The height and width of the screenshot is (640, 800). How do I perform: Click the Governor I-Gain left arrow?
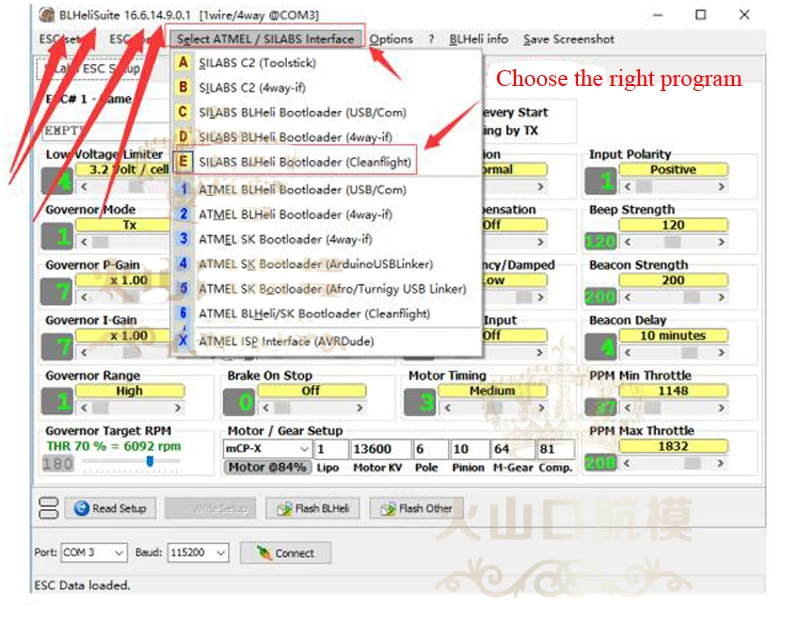click(x=84, y=352)
